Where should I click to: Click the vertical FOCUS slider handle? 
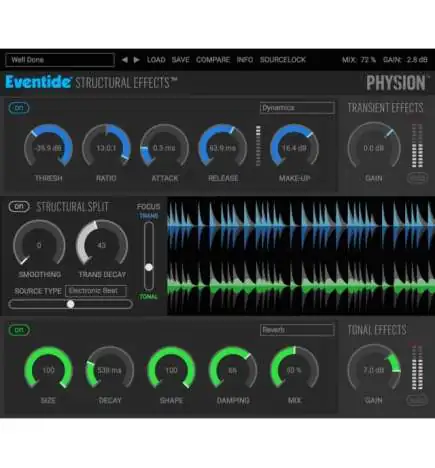[x=149, y=267]
